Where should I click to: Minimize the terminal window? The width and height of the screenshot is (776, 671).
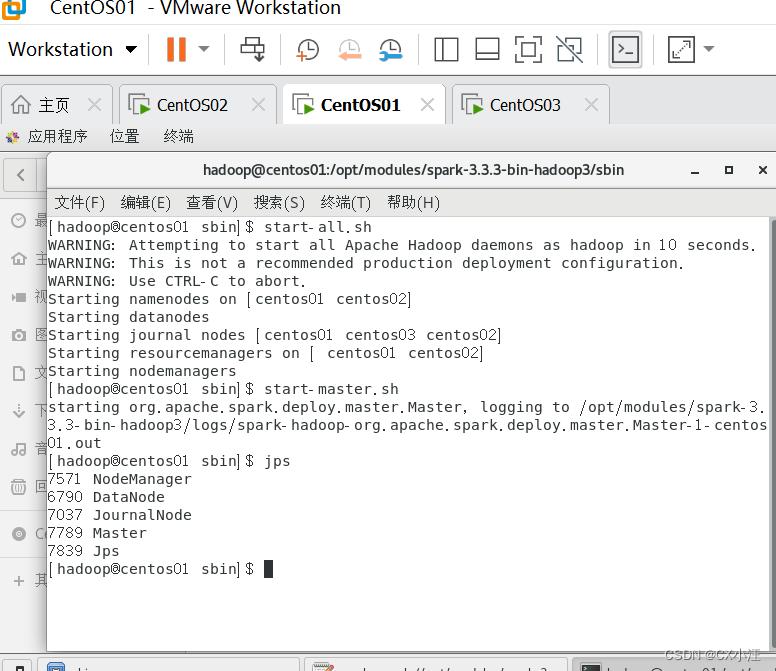coord(695,171)
